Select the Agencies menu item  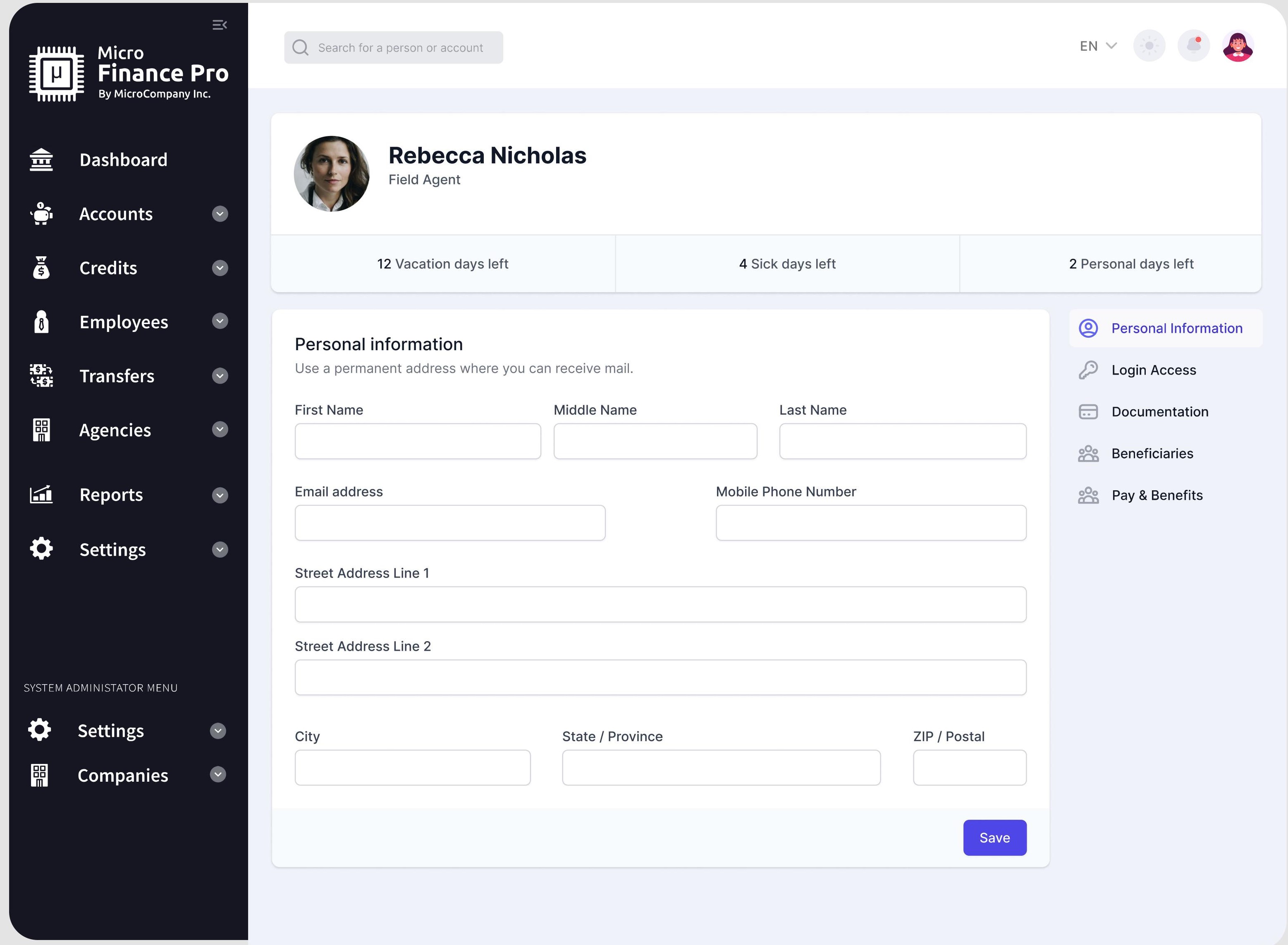(x=115, y=430)
